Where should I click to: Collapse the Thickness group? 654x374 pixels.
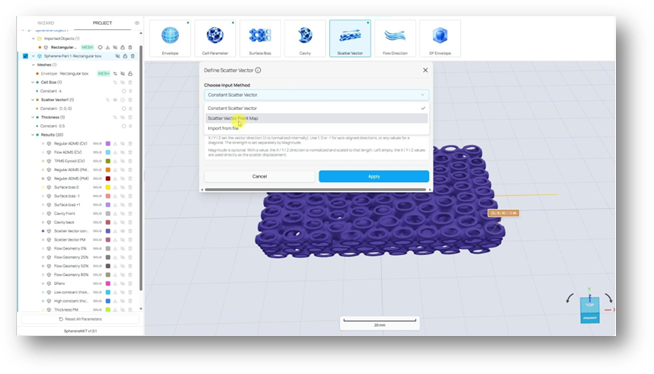[x=33, y=117]
